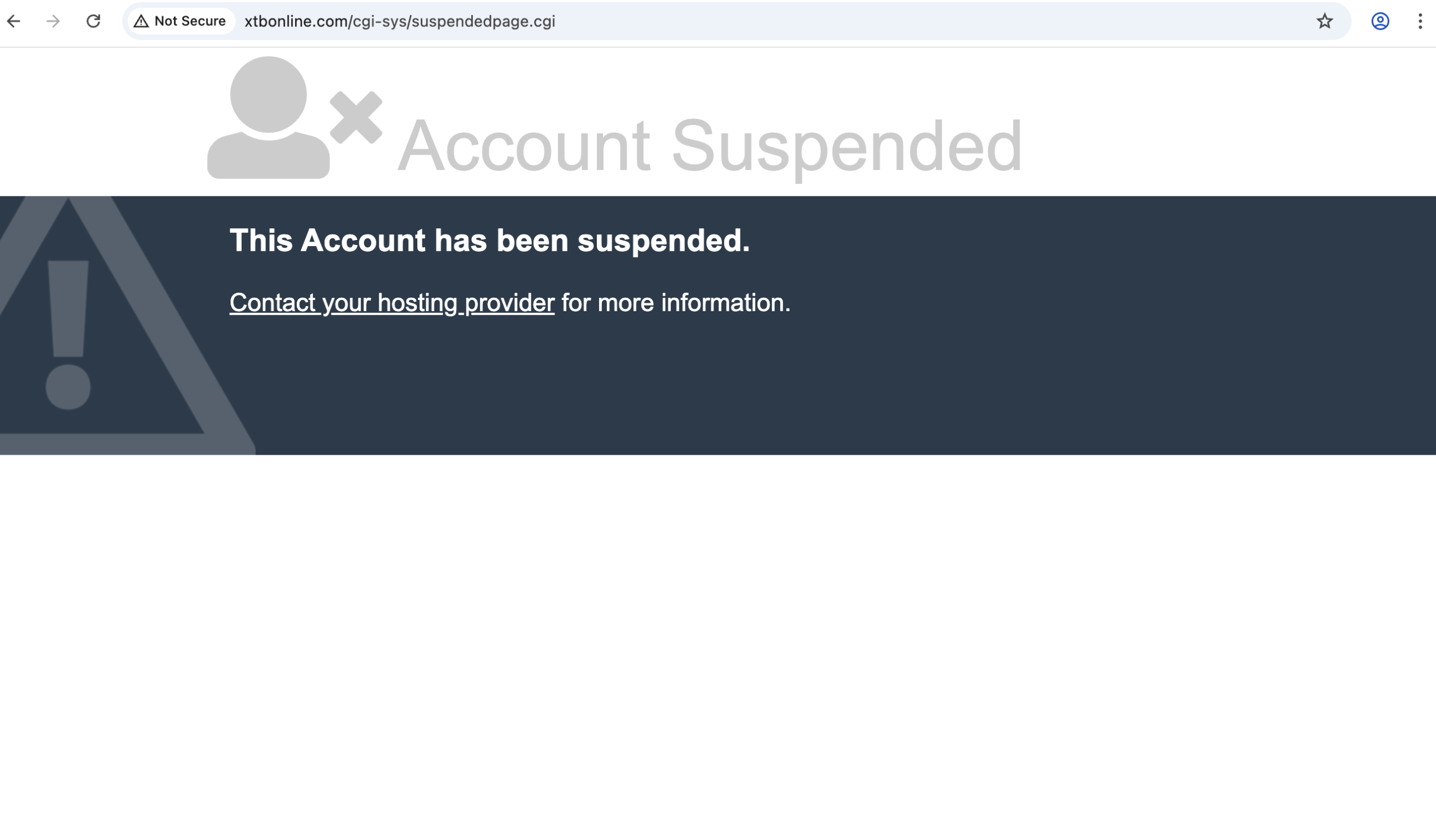
Task: Click the warning triangle in the Not Secure badge
Action: point(142,21)
